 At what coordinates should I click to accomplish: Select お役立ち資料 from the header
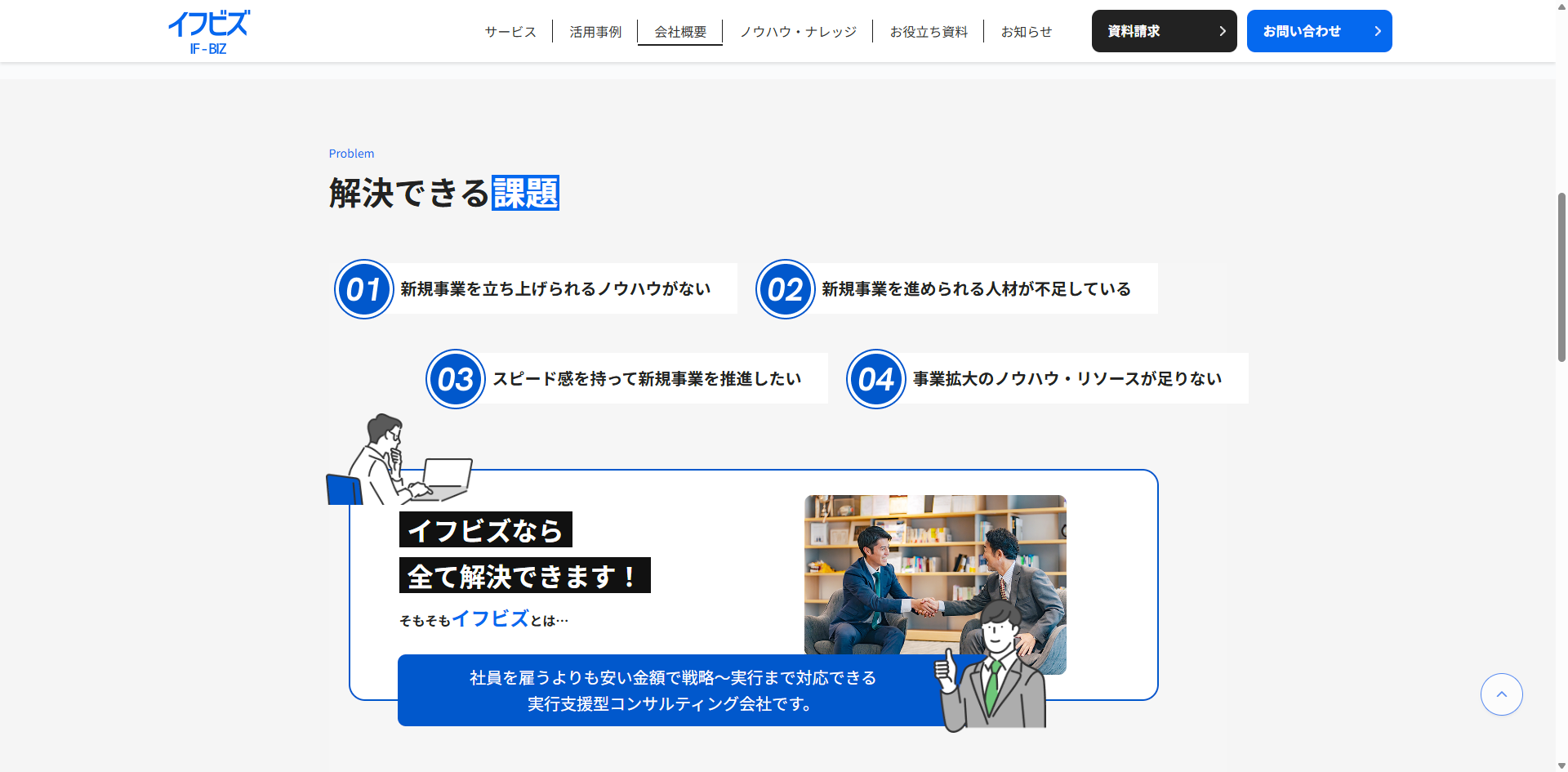[x=929, y=32]
